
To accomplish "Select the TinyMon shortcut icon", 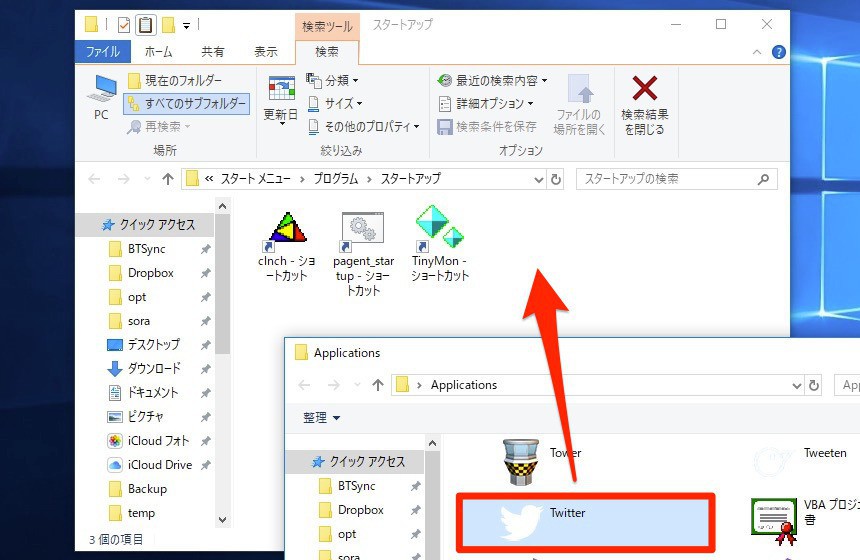I will [x=440, y=244].
